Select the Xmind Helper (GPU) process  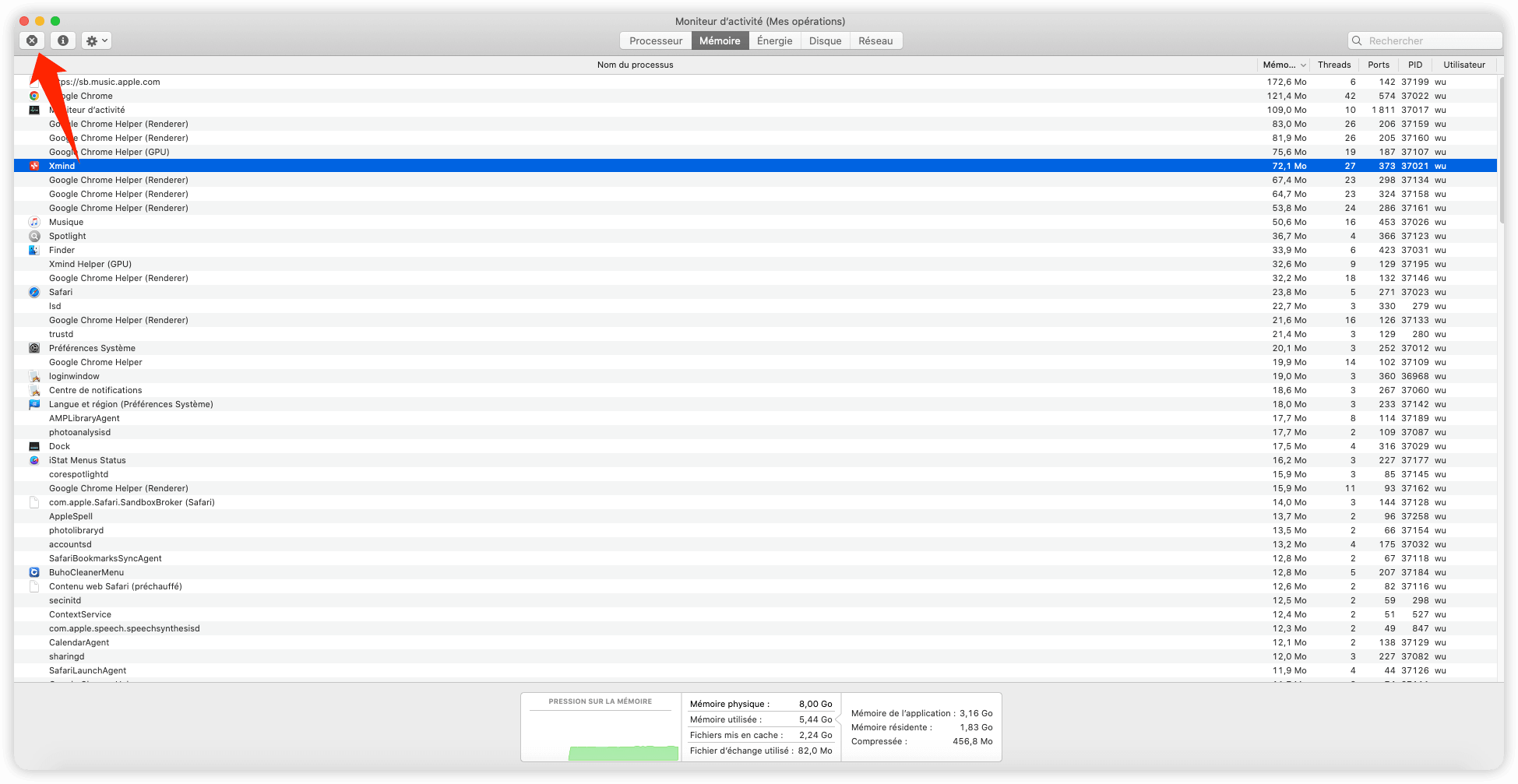coord(755,264)
